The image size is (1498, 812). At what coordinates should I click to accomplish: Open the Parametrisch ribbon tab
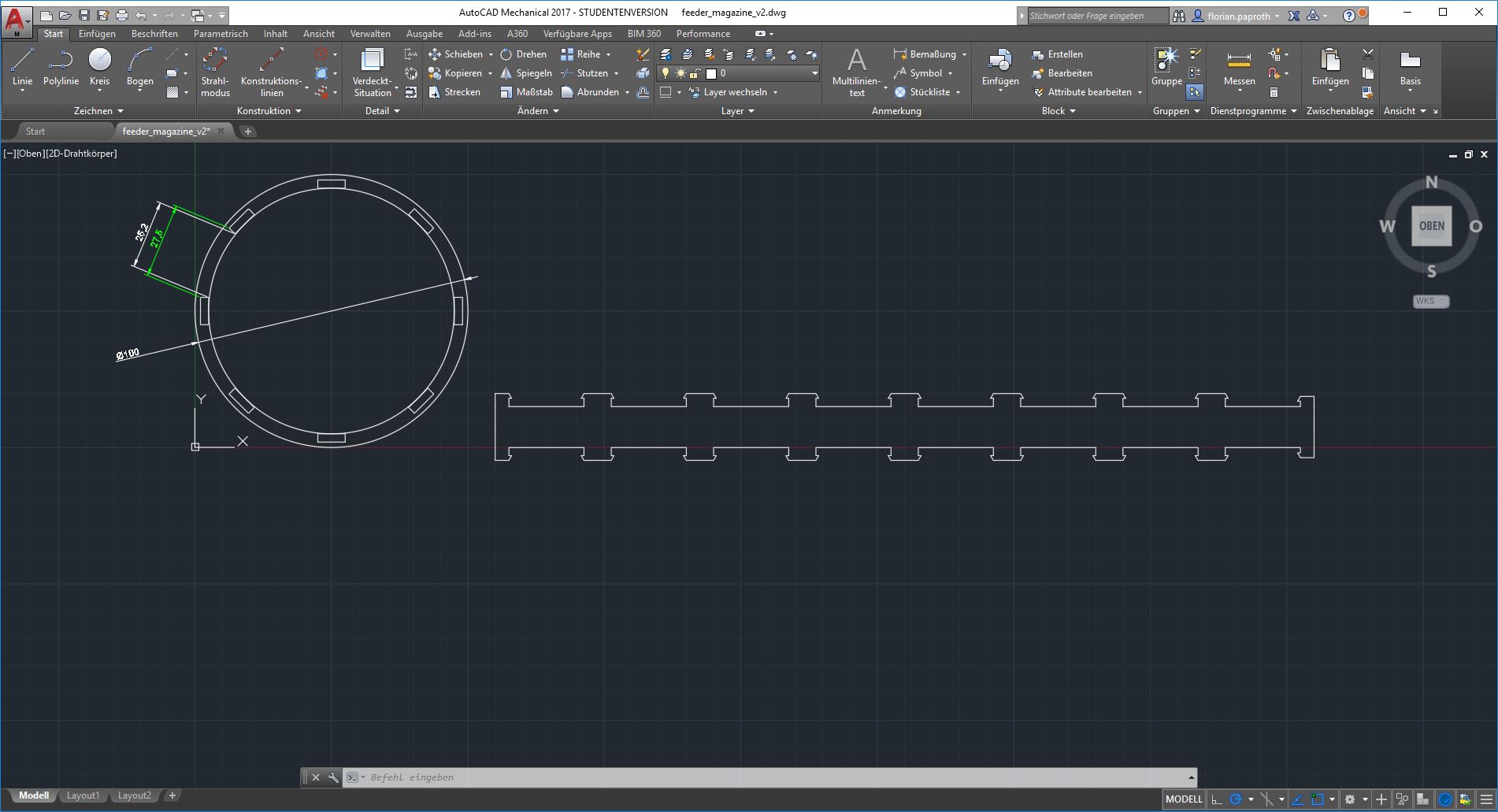(221, 34)
